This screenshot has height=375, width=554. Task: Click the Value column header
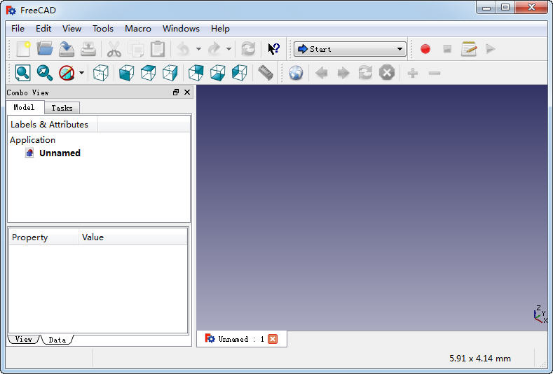[132, 237]
